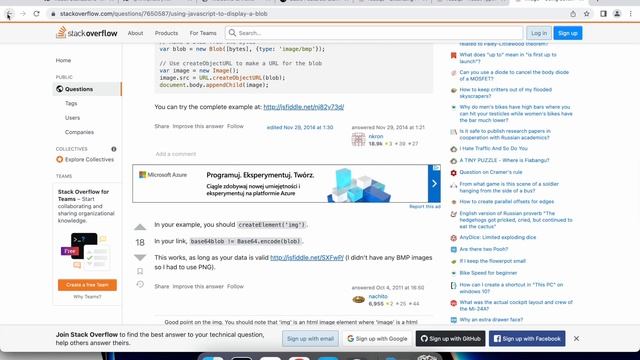
Task: Go back using browser back arrow
Action: [x=9, y=14]
